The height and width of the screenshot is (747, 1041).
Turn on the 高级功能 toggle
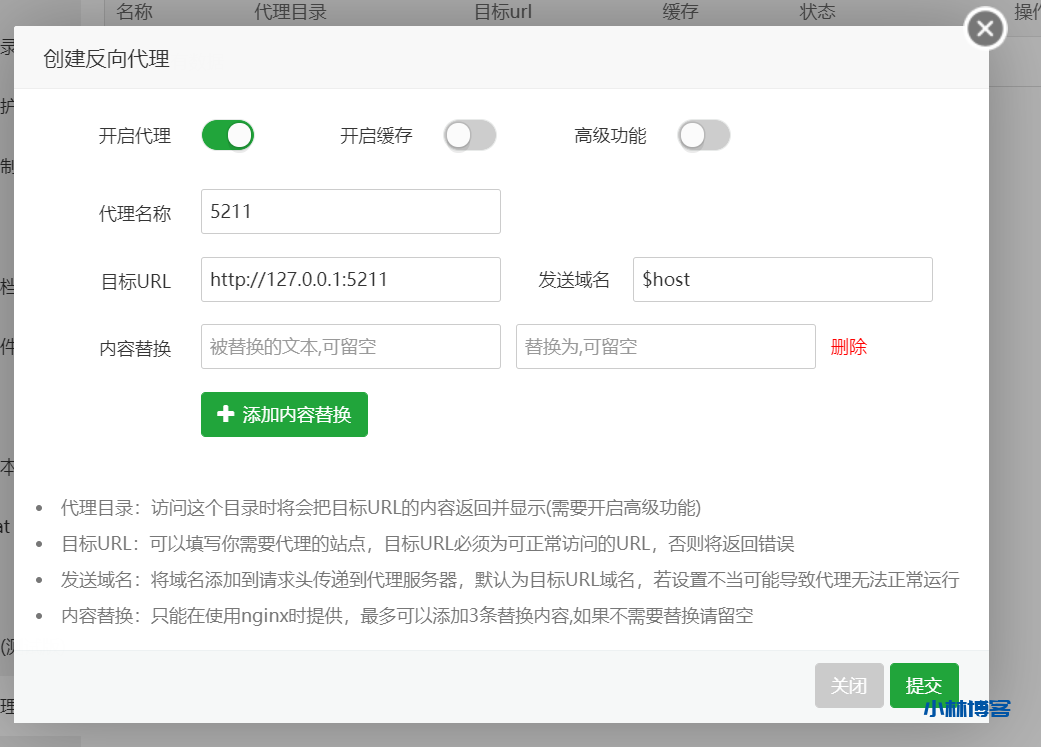pos(704,136)
